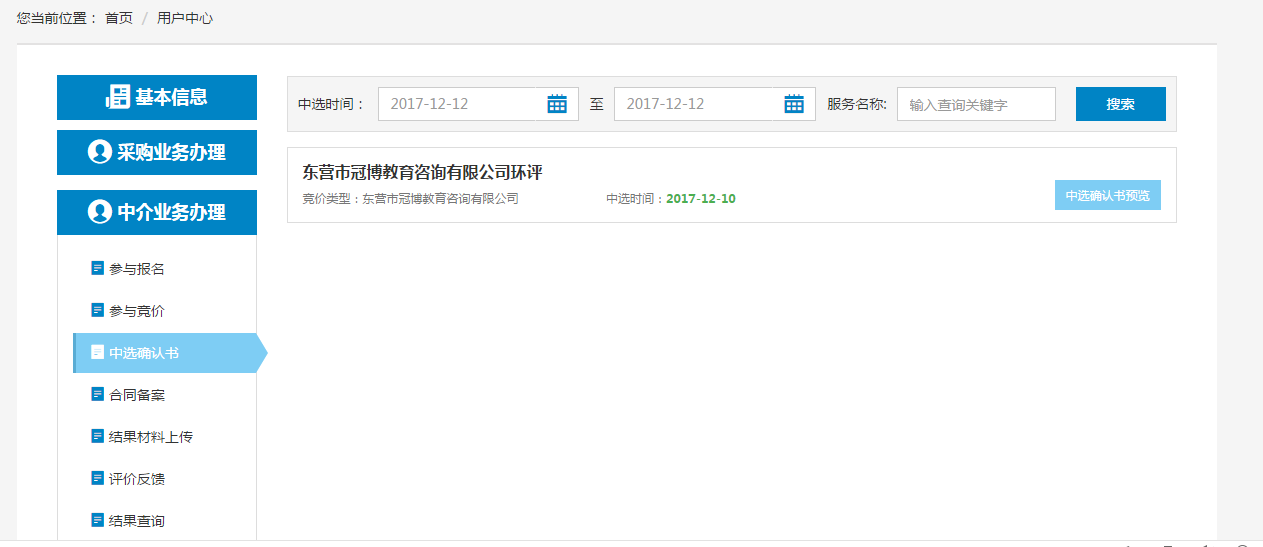Click the 合同备案 document icon
Image resolution: width=1263 pixels, height=547 pixels.
[97, 394]
